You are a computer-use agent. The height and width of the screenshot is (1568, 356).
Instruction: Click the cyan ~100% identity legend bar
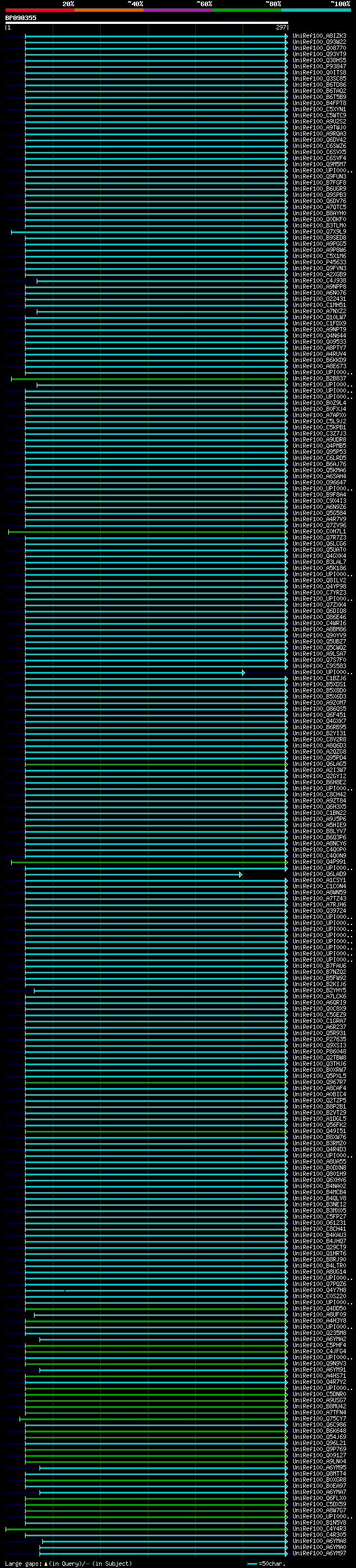point(316,10)
